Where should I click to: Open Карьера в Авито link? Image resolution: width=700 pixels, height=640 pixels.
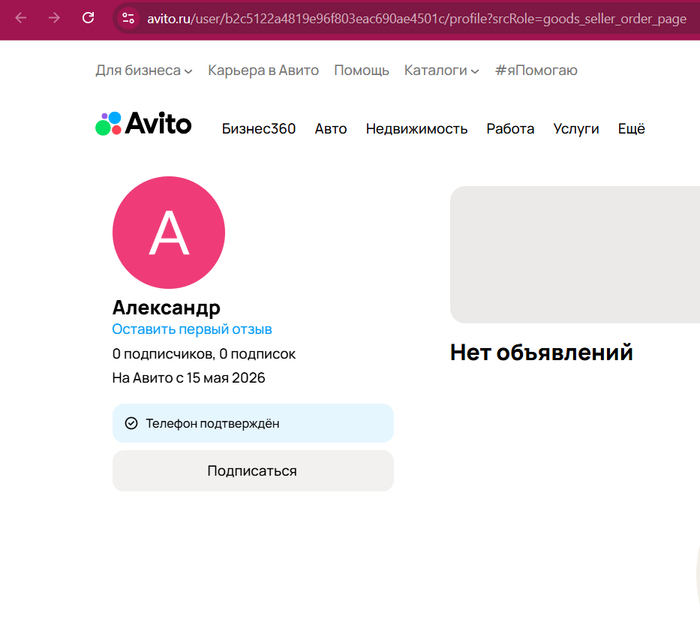pyautogui.click(x=263, y=71)
